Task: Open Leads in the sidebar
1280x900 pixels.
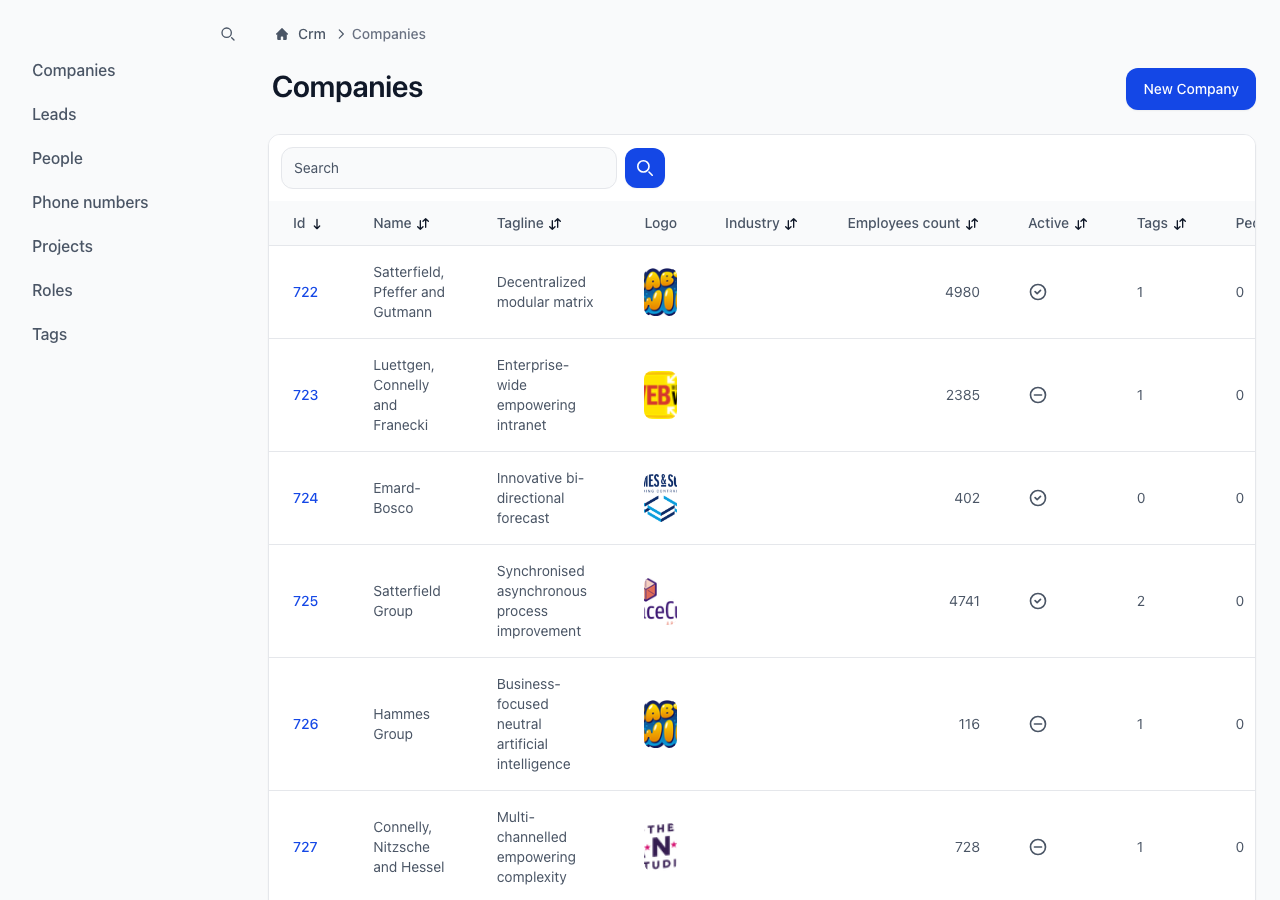Action: [x=54, y=114]
